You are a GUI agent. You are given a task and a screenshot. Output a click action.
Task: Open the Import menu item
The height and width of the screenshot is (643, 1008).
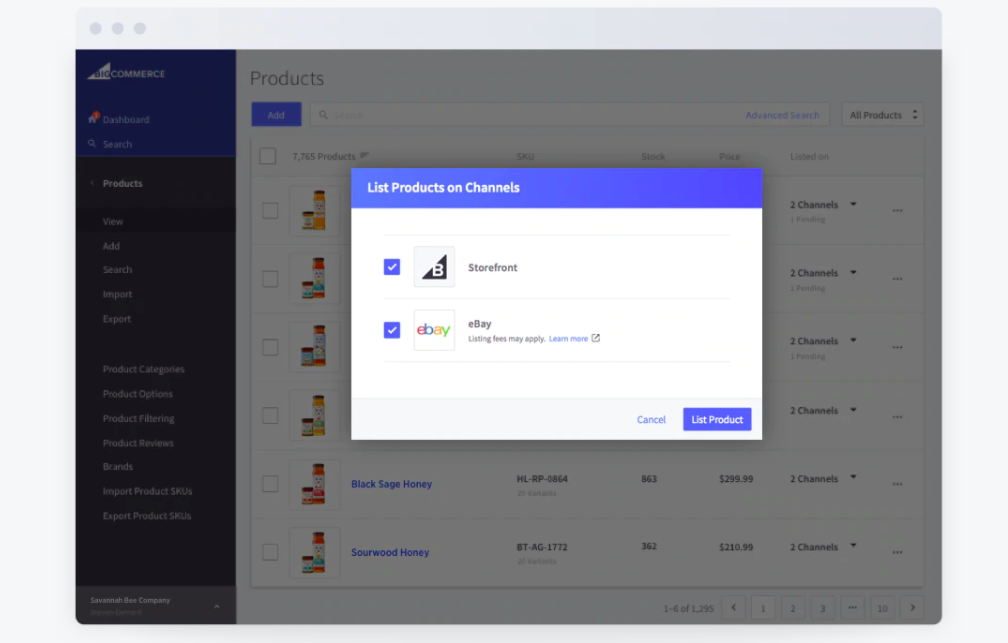(x=117, y=294)
